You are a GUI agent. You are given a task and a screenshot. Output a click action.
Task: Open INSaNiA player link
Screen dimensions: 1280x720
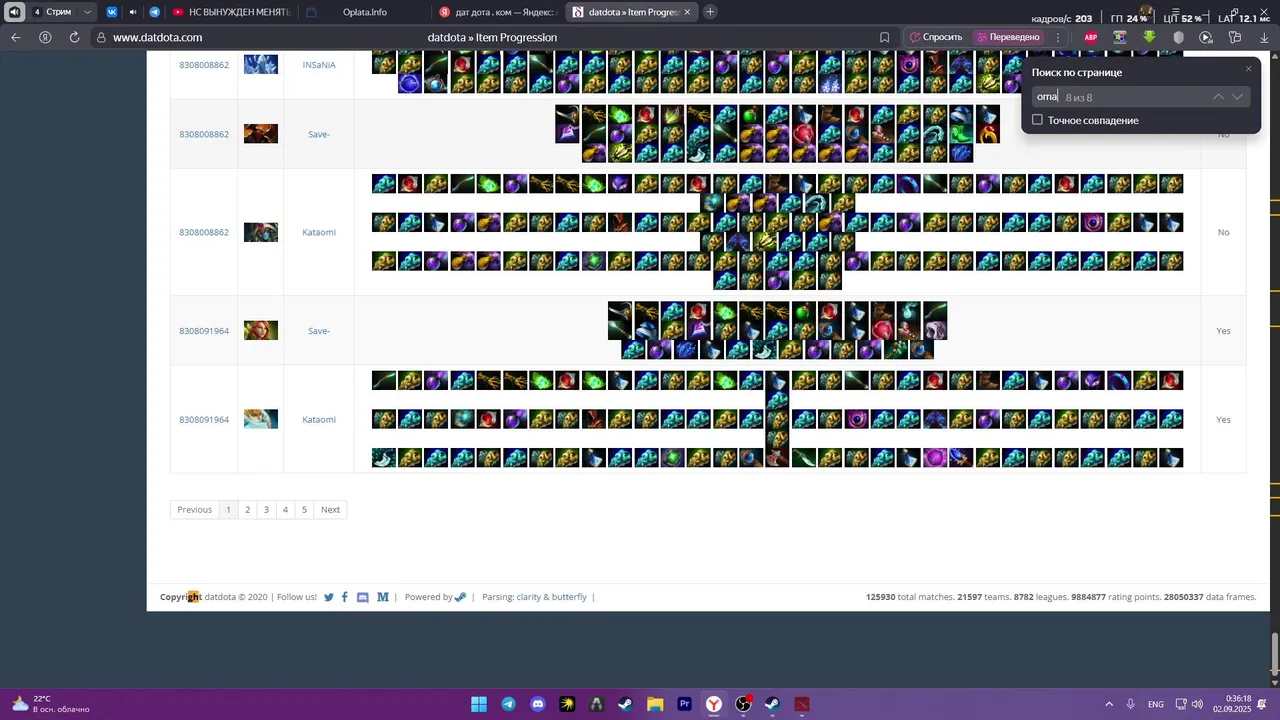click(319, 64)
